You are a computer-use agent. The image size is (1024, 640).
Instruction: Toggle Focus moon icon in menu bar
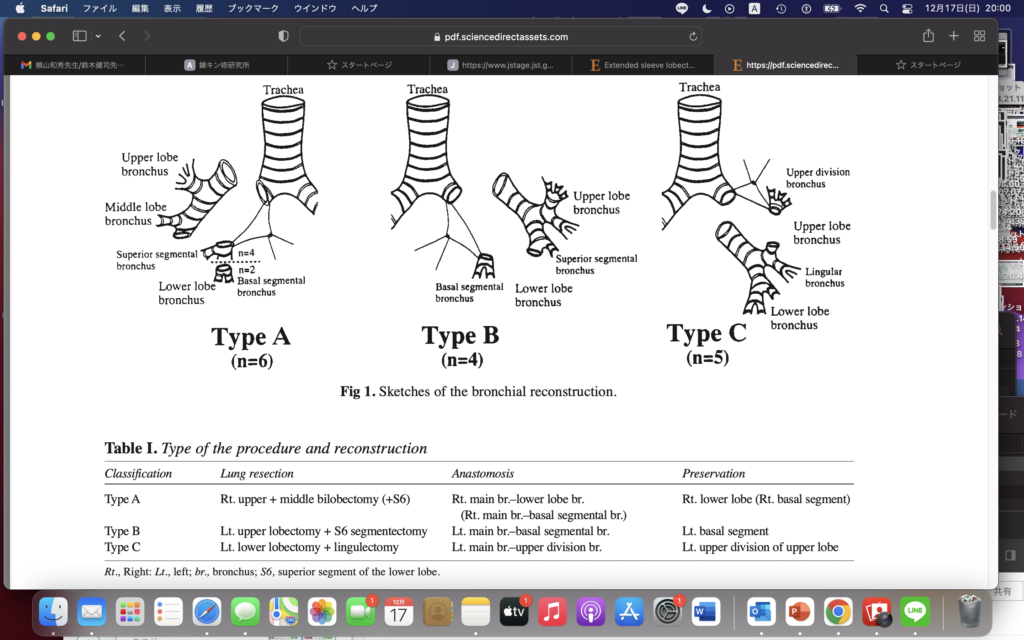[x=707, y=8]
